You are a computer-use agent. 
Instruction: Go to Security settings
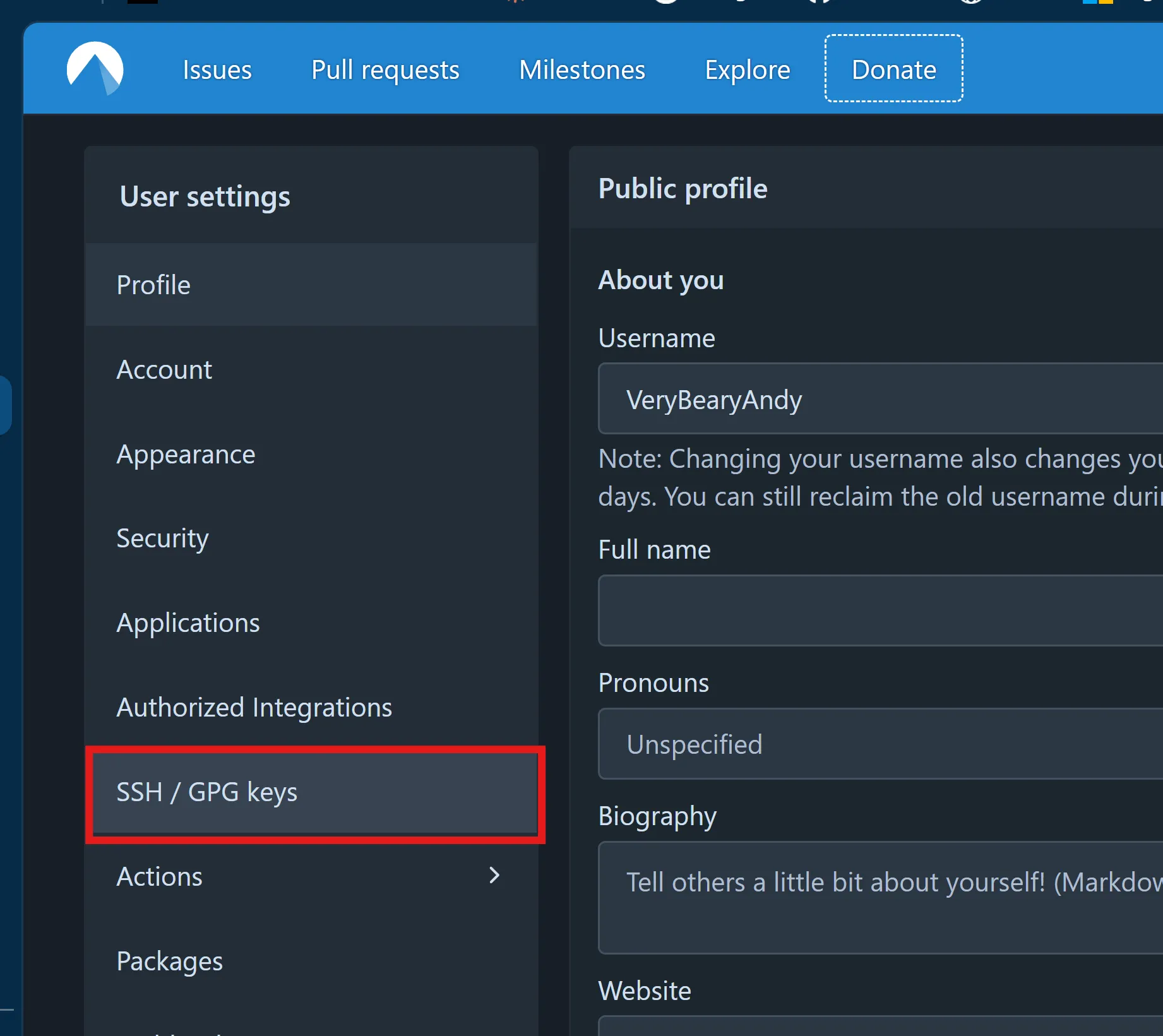pos(311,539)
